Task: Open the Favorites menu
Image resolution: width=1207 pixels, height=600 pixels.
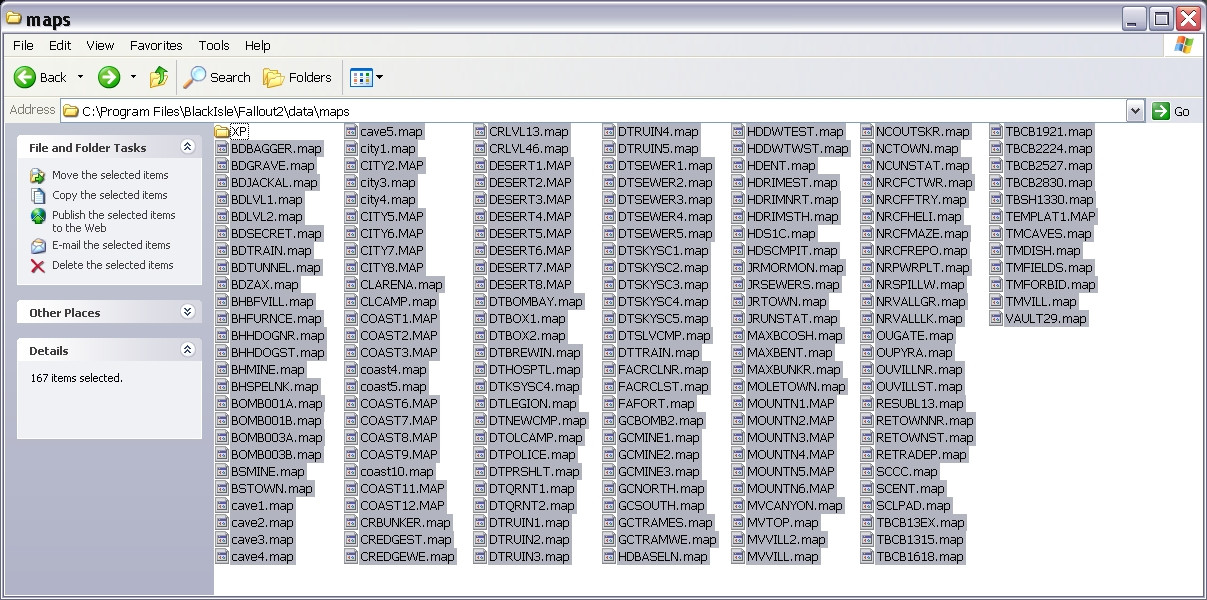Action: pos(156,45)
